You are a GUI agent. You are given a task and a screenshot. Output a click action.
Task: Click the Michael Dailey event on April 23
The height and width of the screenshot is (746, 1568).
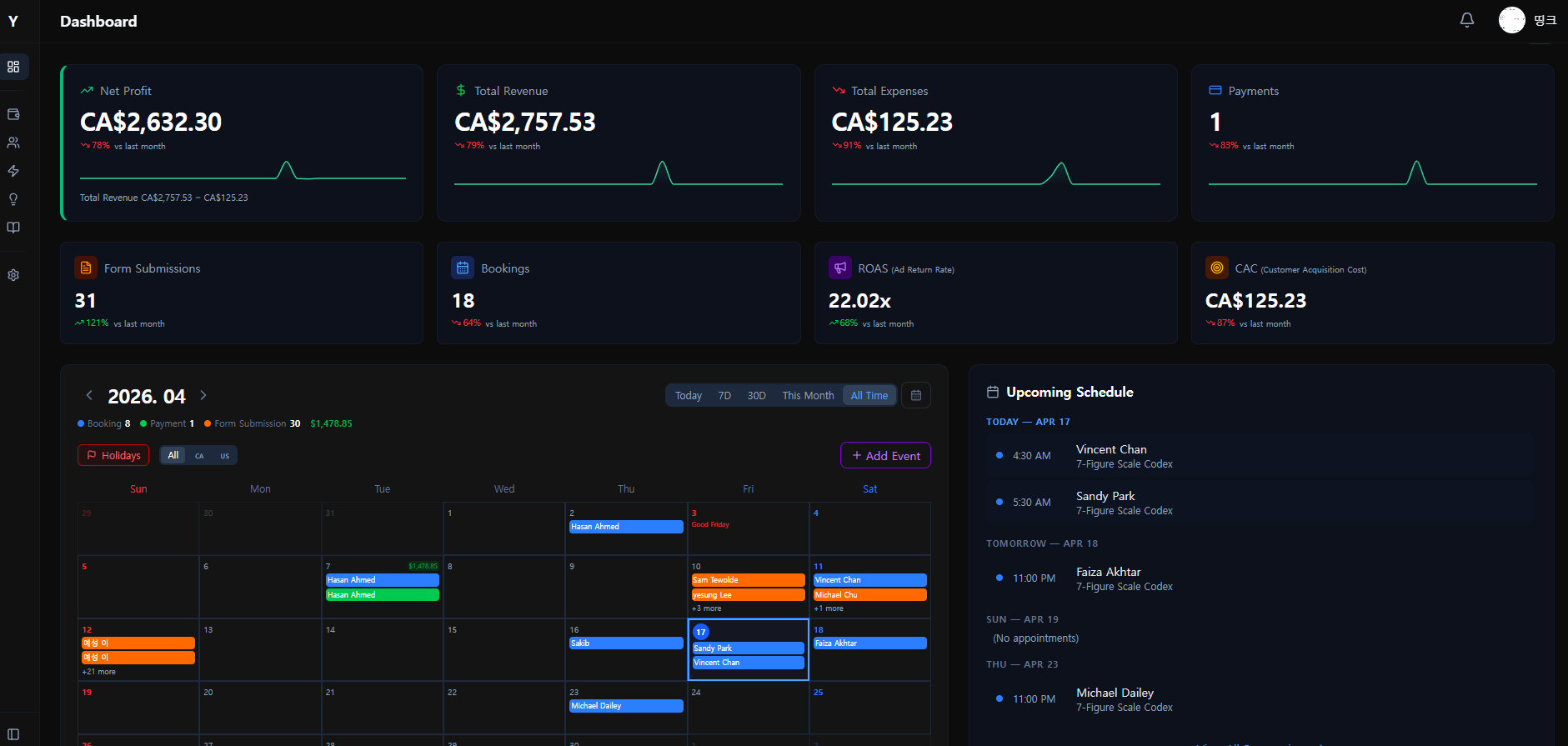[626, 706]
